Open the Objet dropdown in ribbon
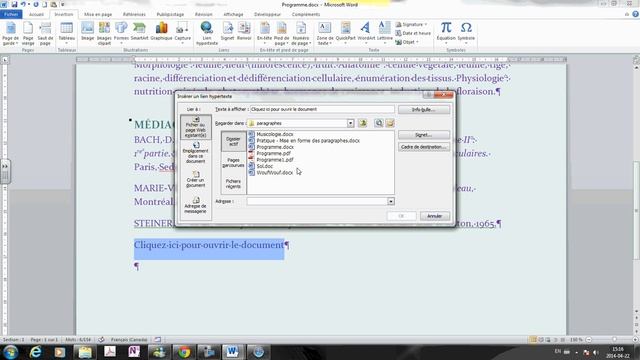Image resolution: width=640 pixels, height=360 pixels. click(407, 42)
